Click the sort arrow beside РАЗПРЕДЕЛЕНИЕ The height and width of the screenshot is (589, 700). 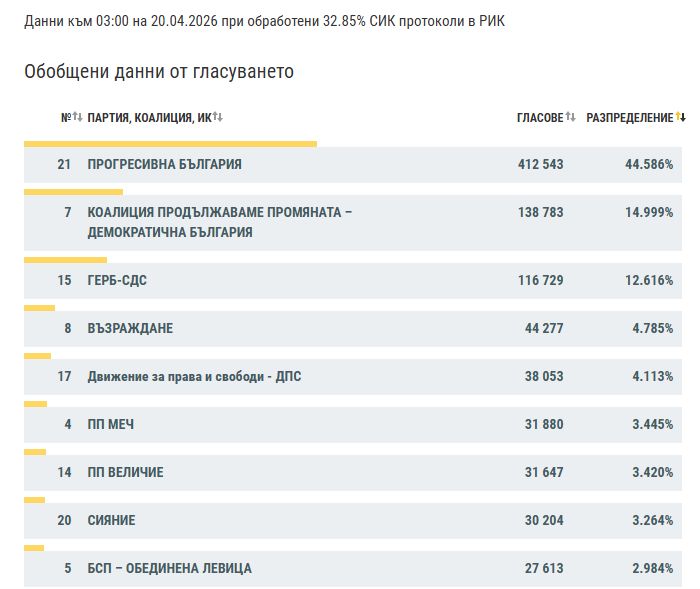click(x=681, y=118)
